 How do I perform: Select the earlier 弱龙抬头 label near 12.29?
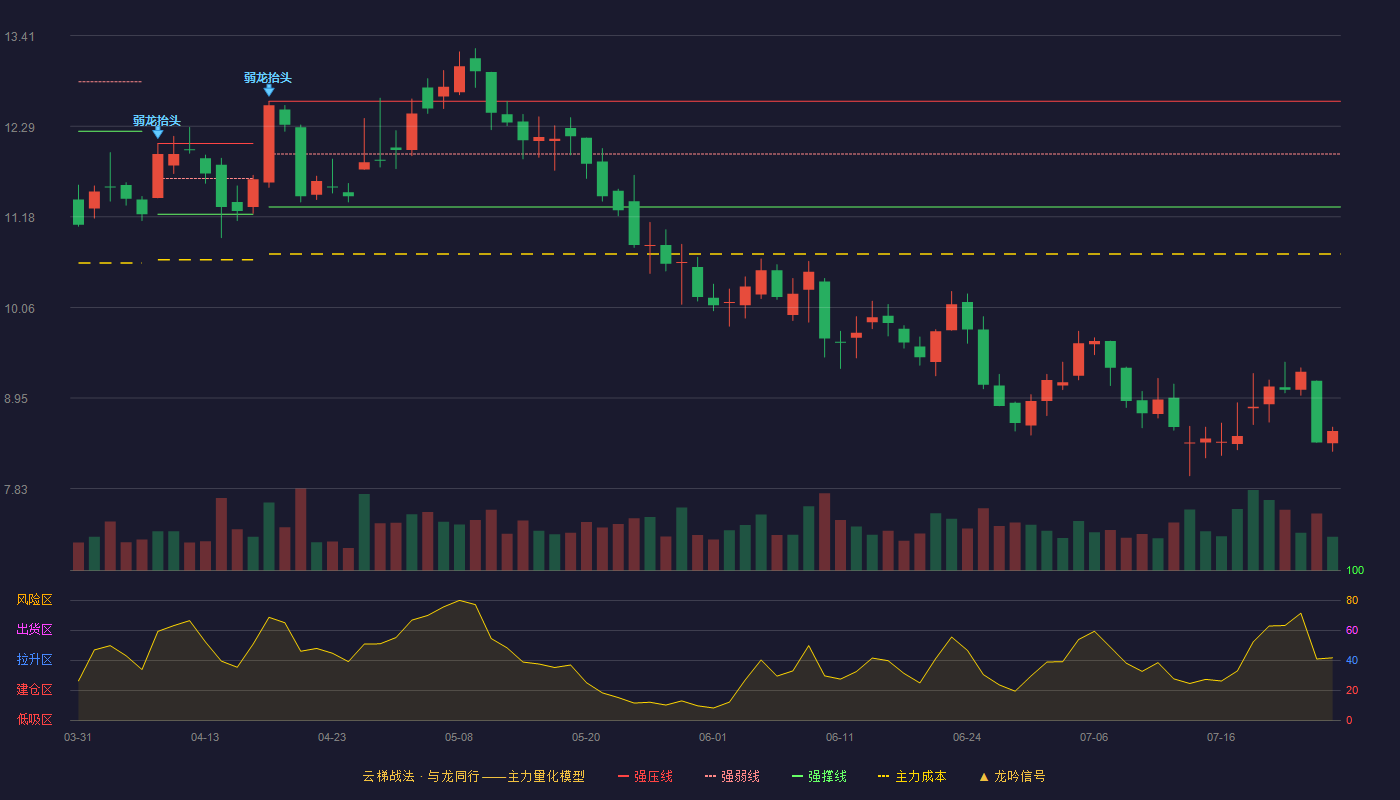(157, 121)
